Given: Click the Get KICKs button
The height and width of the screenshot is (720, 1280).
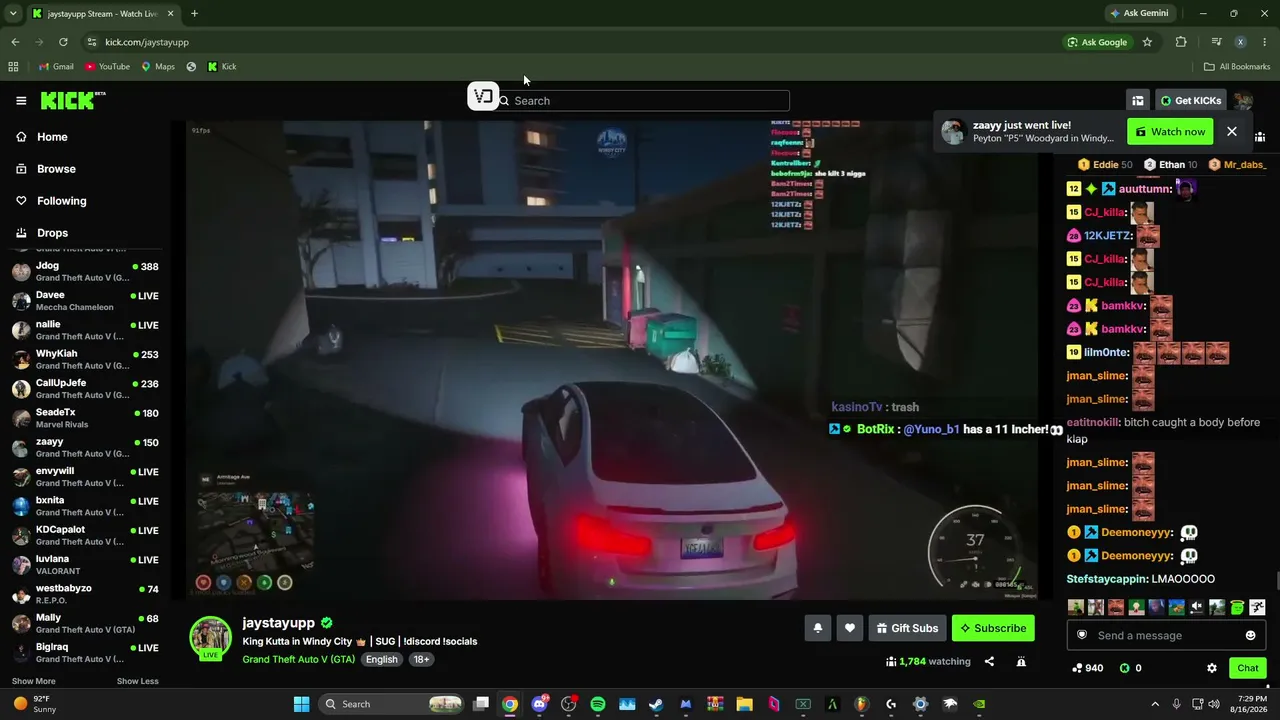Looking at the screenshot, I should [x=1191, y=100].
